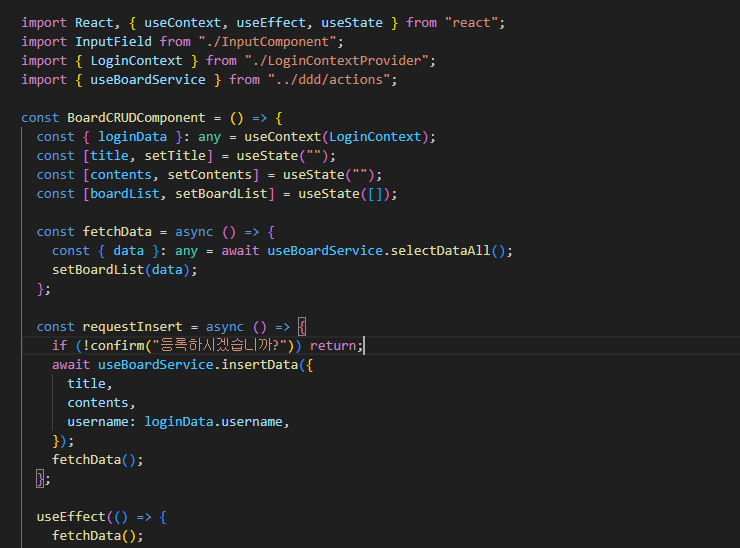Click the insertData method call
The width and height of the screenshot is (740, 548).
coord(260,364)
